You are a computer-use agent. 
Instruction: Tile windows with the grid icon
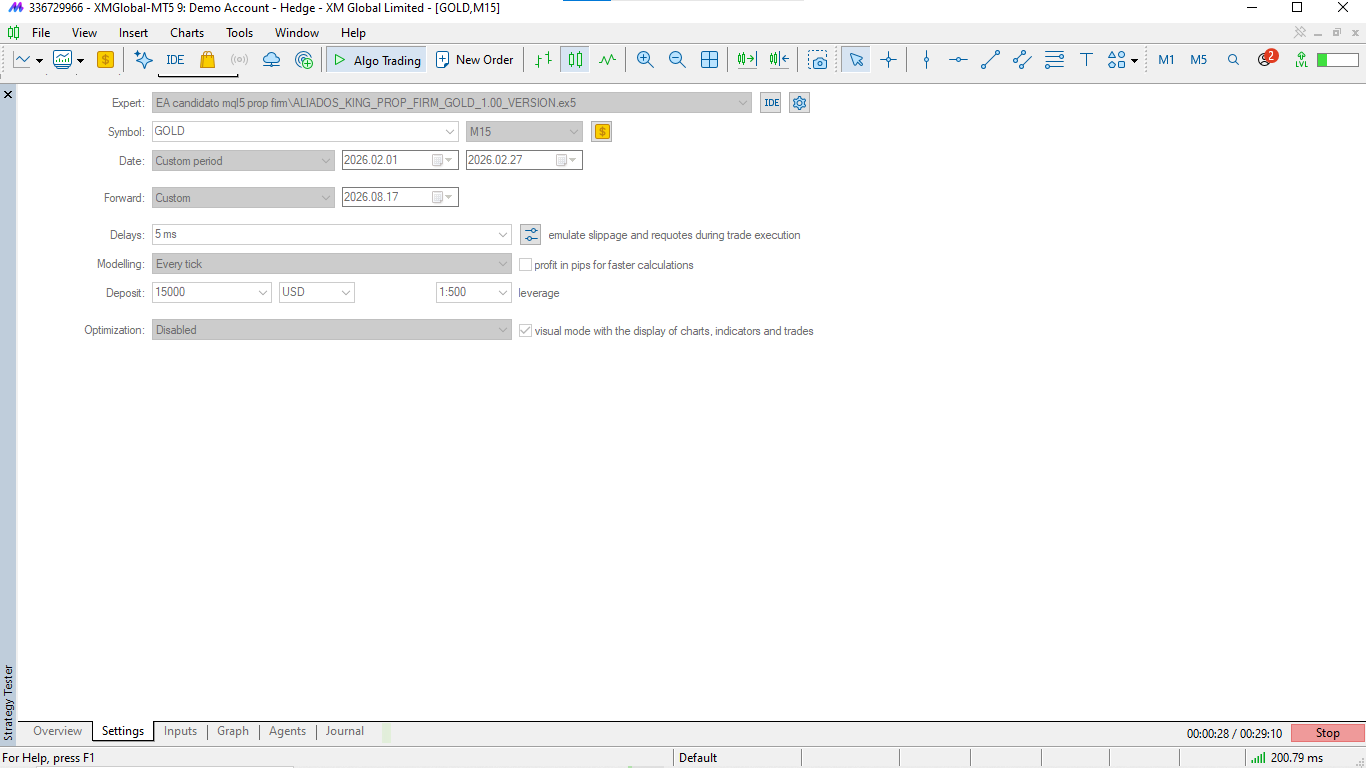(x=709, y=60)
